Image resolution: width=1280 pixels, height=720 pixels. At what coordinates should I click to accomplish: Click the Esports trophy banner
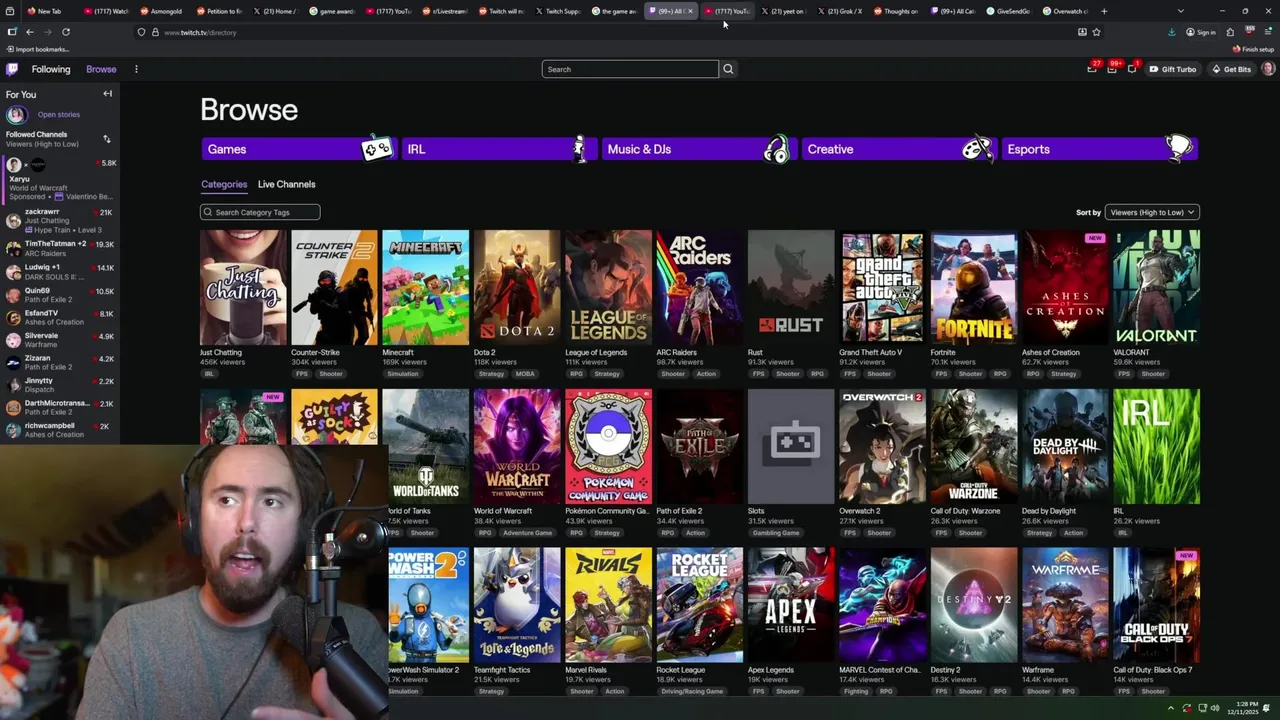pyautogui.click(x=1099, y=149)
